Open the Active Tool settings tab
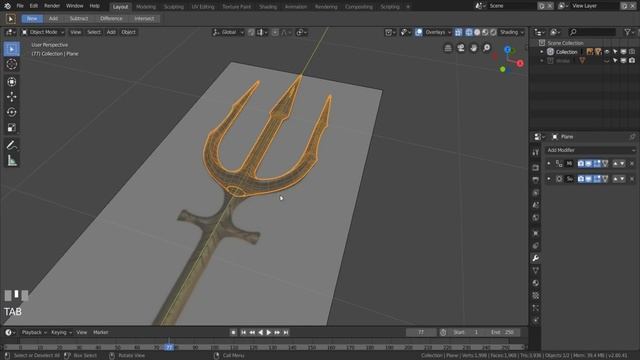Viewport: 640px width, 360px height. (536, 152)
